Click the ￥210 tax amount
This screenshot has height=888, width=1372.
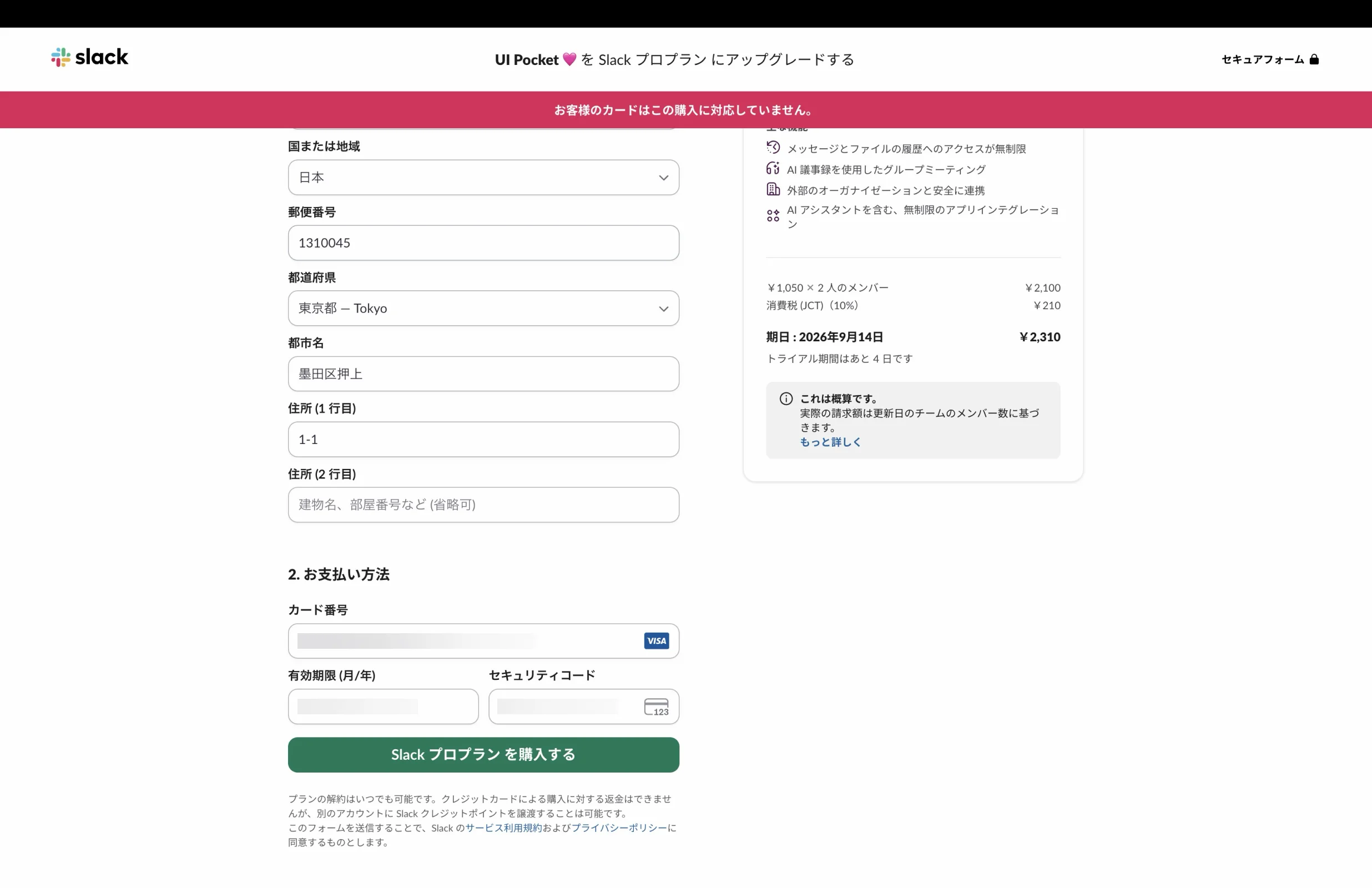[1046, 306]
